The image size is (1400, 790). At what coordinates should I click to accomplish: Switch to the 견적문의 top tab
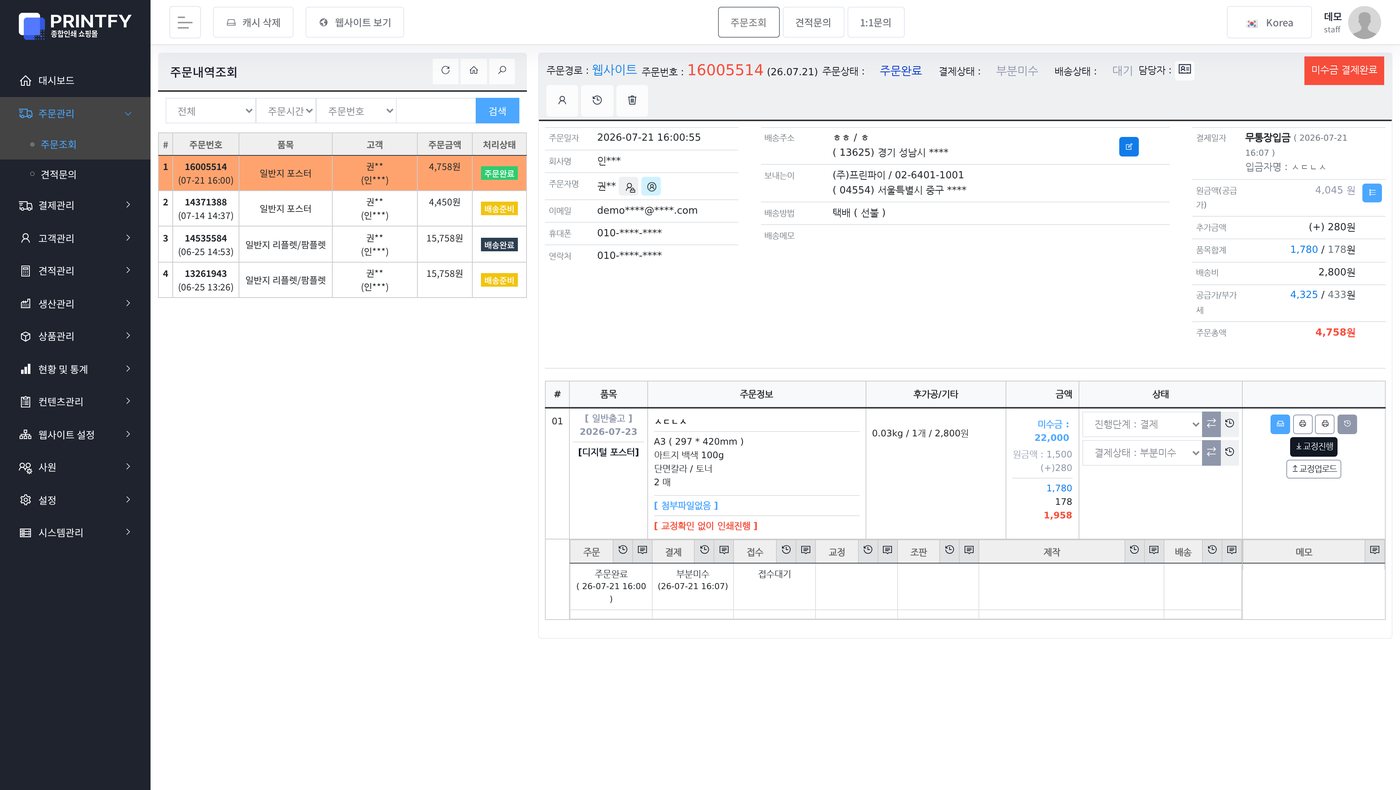[813, 22]
